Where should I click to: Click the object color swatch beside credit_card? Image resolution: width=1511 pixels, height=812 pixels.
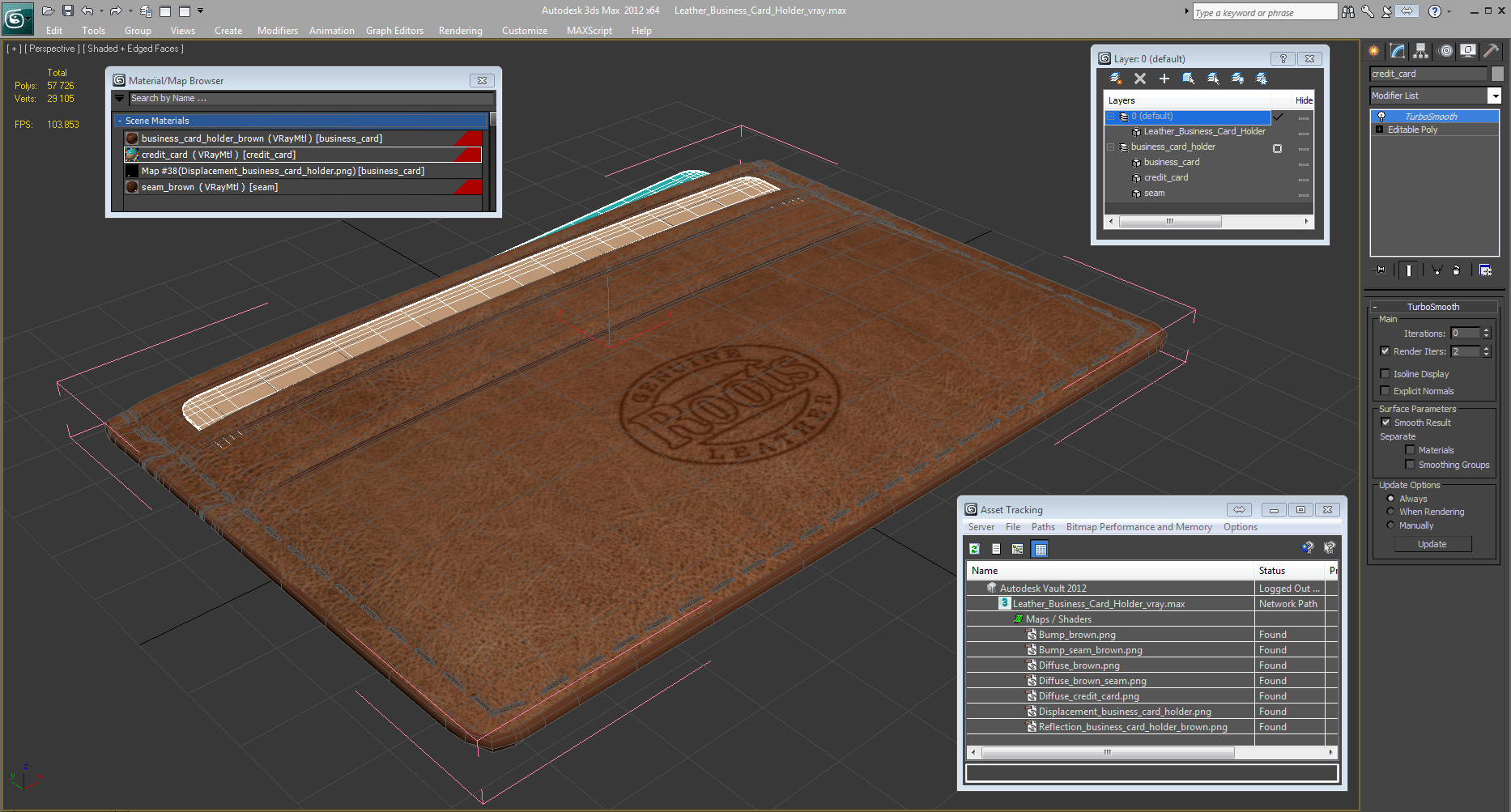[1497, 74]
